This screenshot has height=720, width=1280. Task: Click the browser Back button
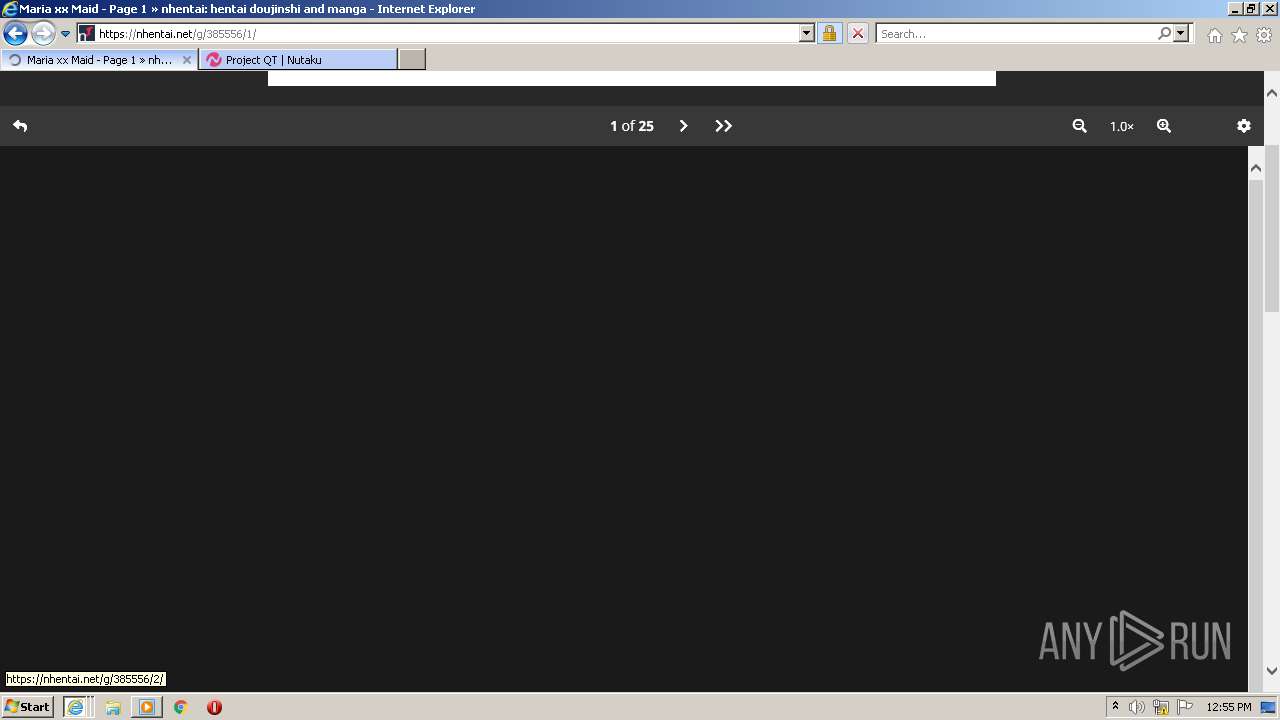[15, 33]
